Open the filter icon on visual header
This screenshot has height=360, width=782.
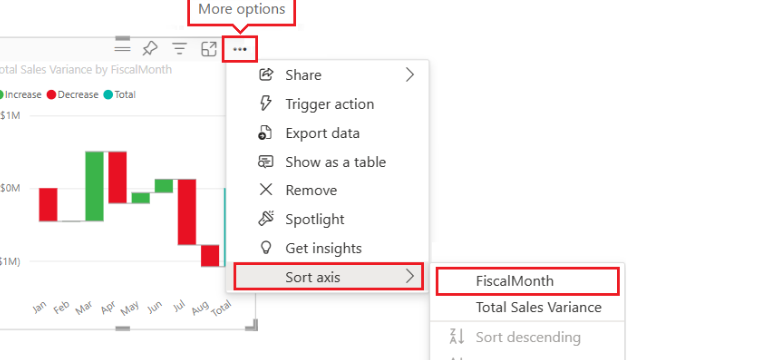[x=180, y=49]
